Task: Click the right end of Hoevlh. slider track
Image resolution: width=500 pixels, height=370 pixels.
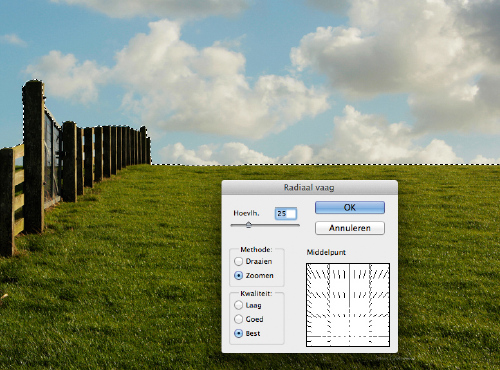Action: click(298, 225)
